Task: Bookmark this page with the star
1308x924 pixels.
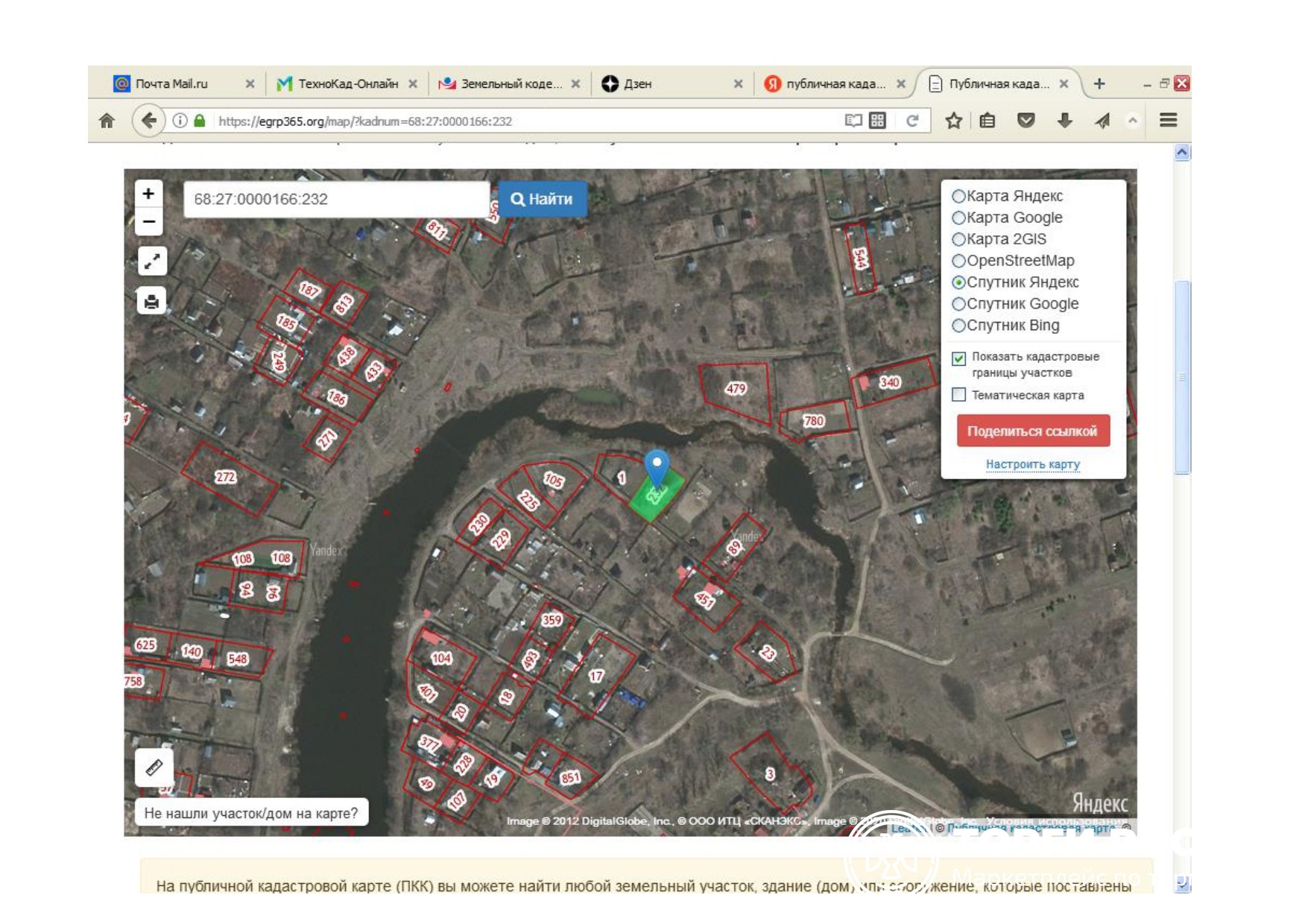Action: pos(953,121)
